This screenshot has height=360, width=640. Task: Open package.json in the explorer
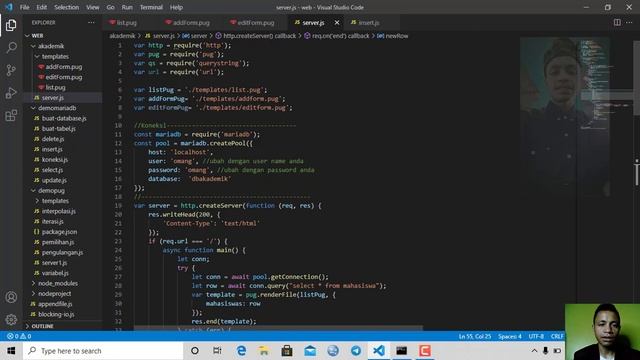[59, 231]
